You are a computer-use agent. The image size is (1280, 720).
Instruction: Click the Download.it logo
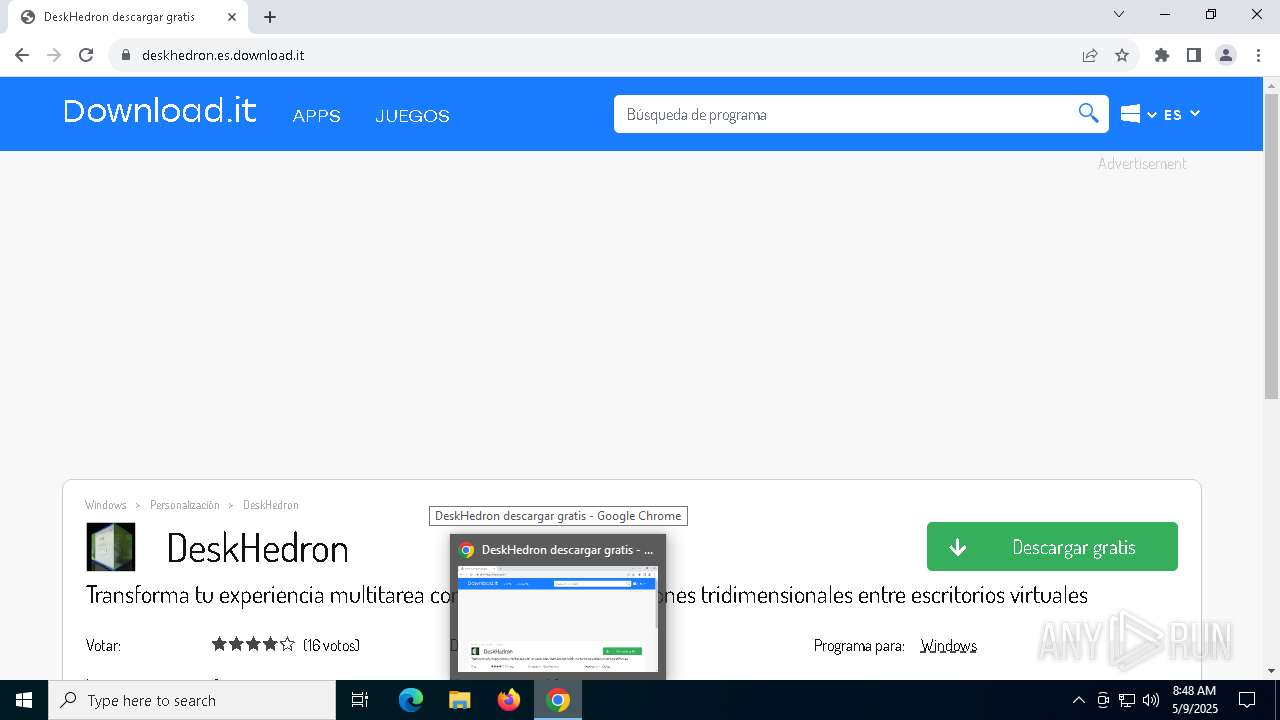click(160, 111)
